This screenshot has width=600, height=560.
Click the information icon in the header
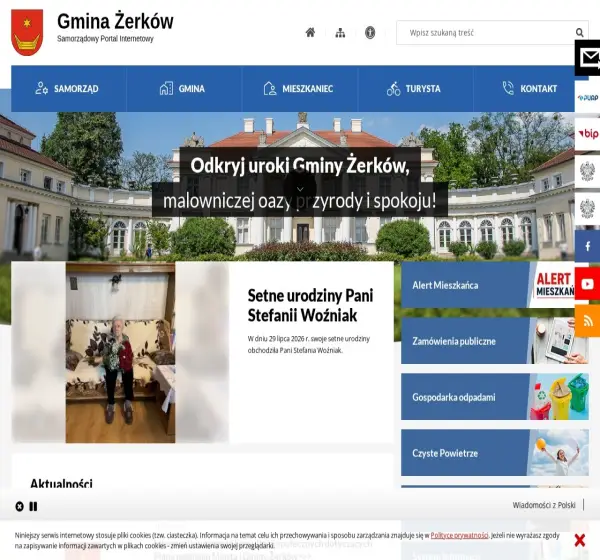[x=370, y=33]
